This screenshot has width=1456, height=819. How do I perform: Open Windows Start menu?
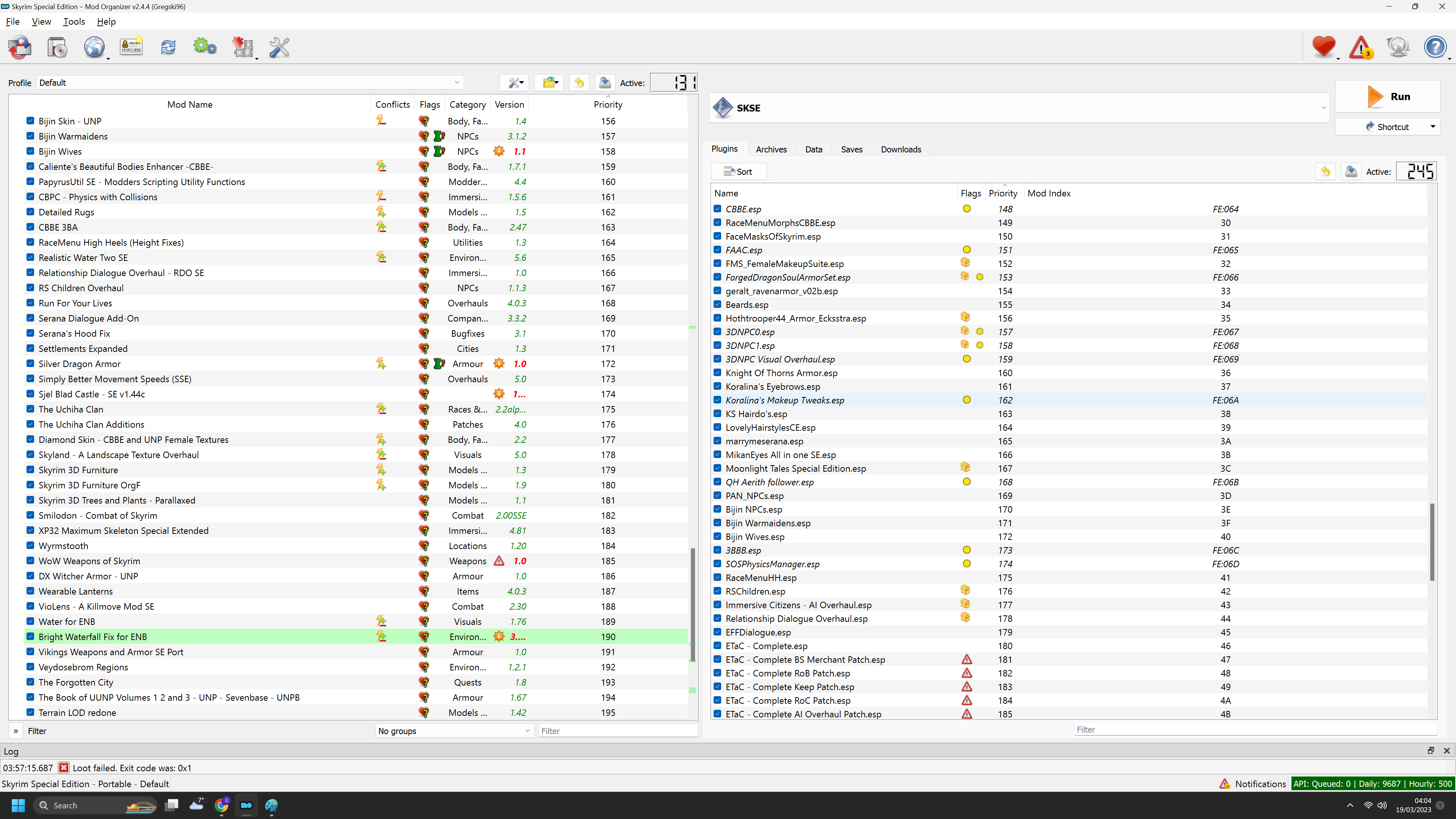18,805
